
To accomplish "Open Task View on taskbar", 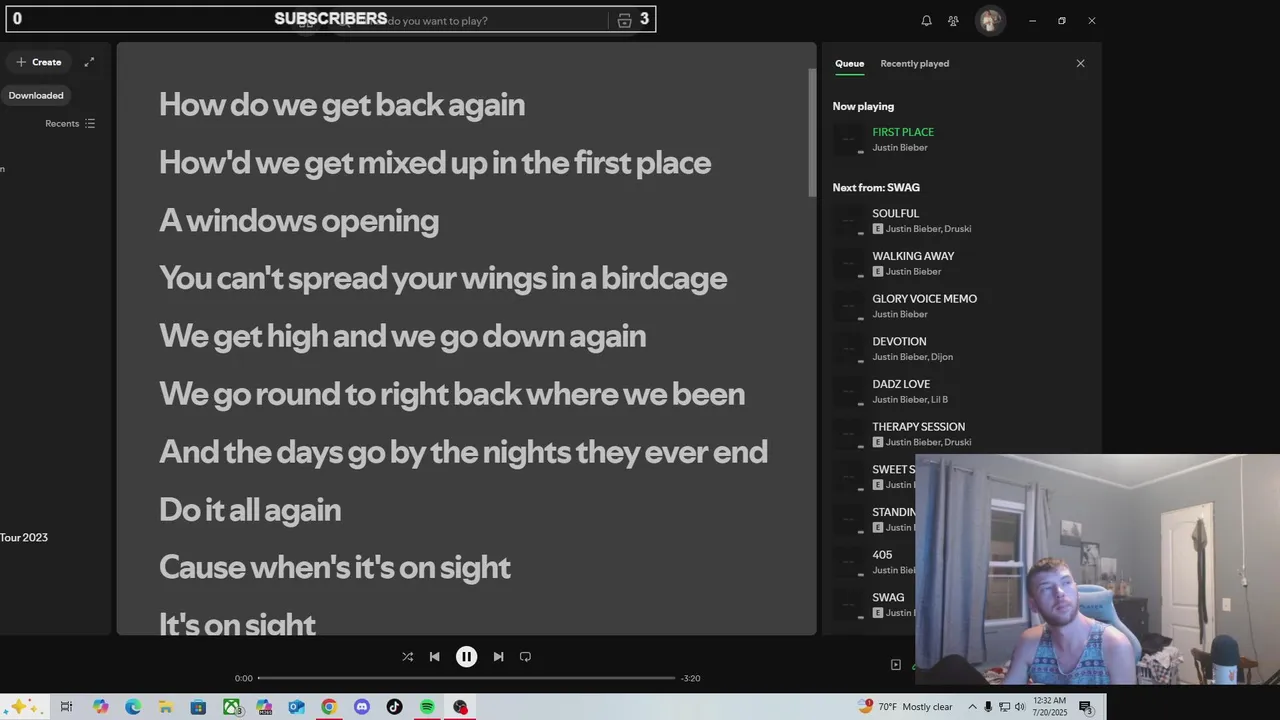I will click(x=67, y=707).
